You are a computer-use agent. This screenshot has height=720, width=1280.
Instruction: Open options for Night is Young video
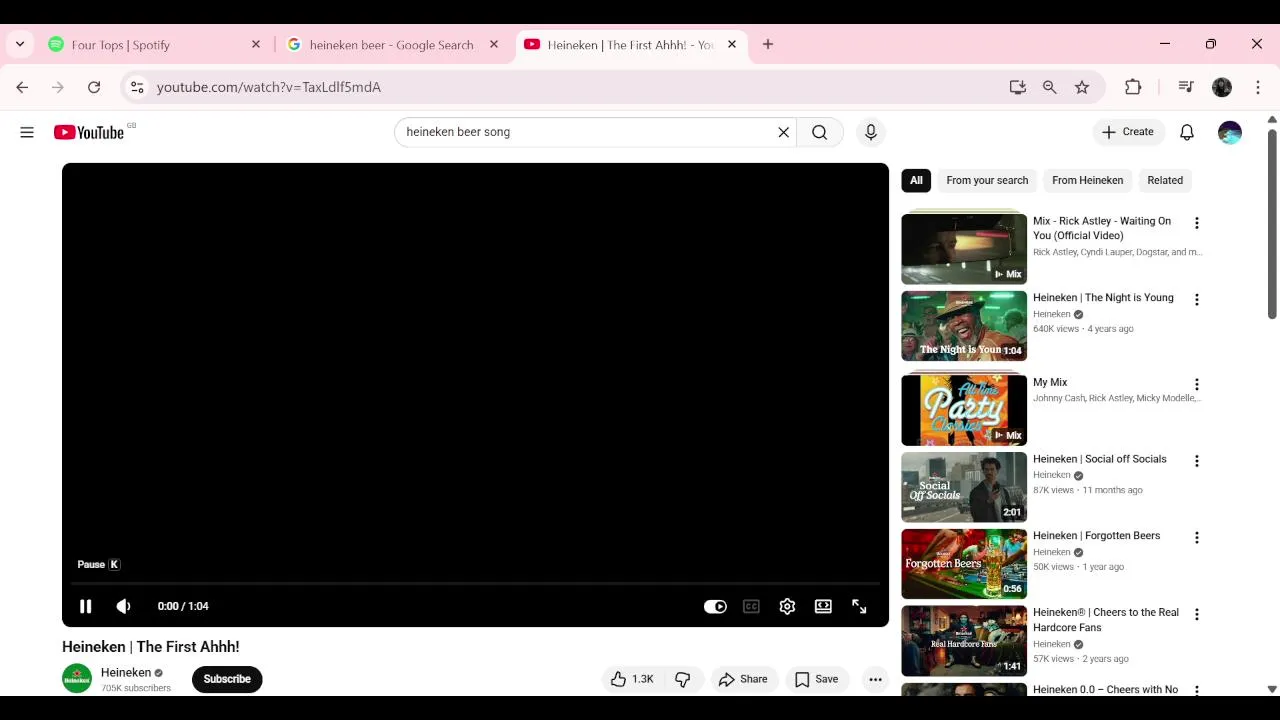pos(1196,300)
